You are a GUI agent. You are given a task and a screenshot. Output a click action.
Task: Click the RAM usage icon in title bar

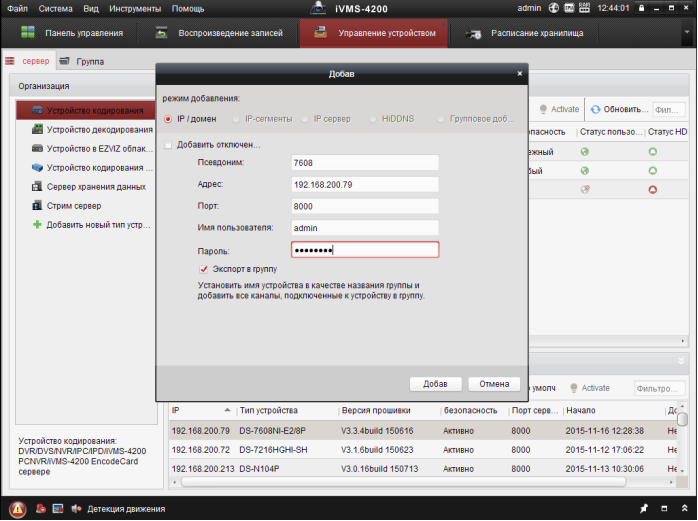[584, 8]
